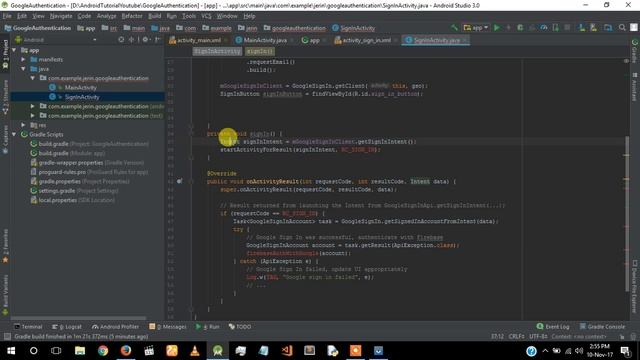Click the Attach debugger to process icon
This screenshot has width=640, height=360.
click(556, 28)
